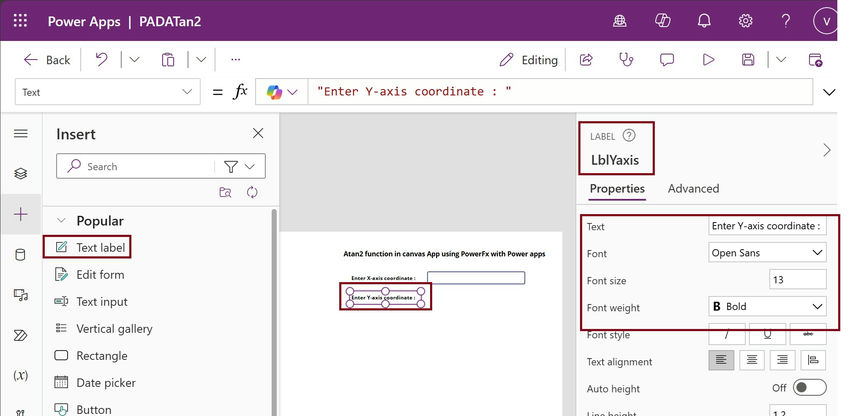Screen dimensions: 850x416
Task: Expand save options dropdown
Action: pyautogui.click(x=781, y=60)
